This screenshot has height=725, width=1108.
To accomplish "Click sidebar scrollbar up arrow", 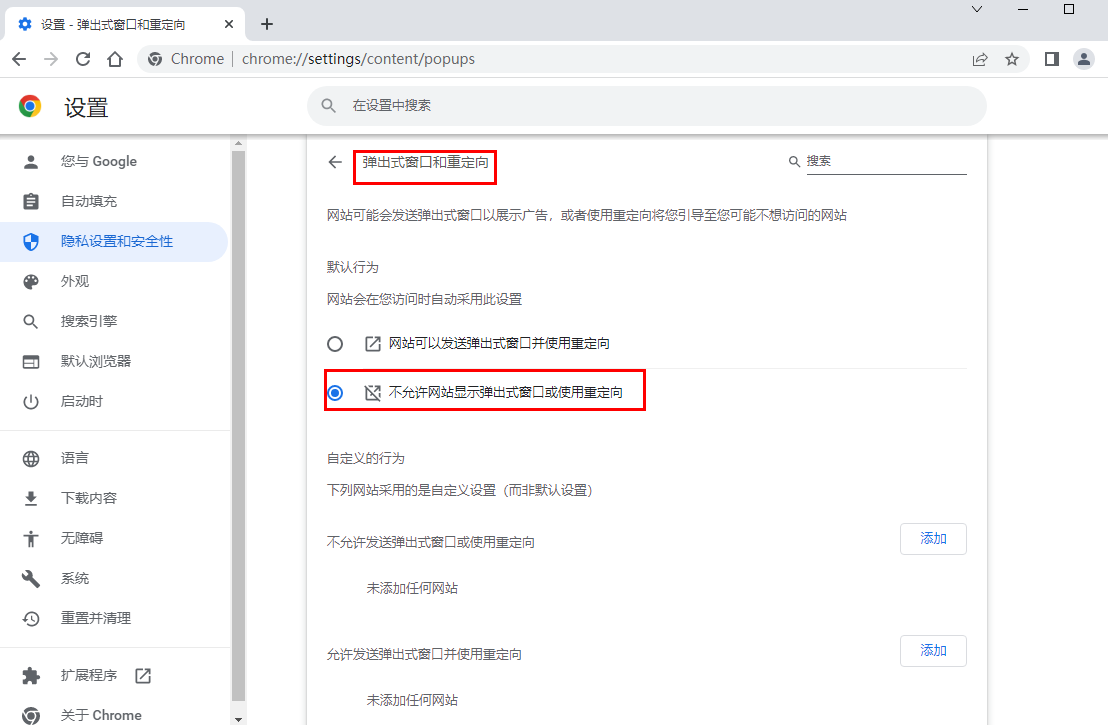I will [238, 143].
